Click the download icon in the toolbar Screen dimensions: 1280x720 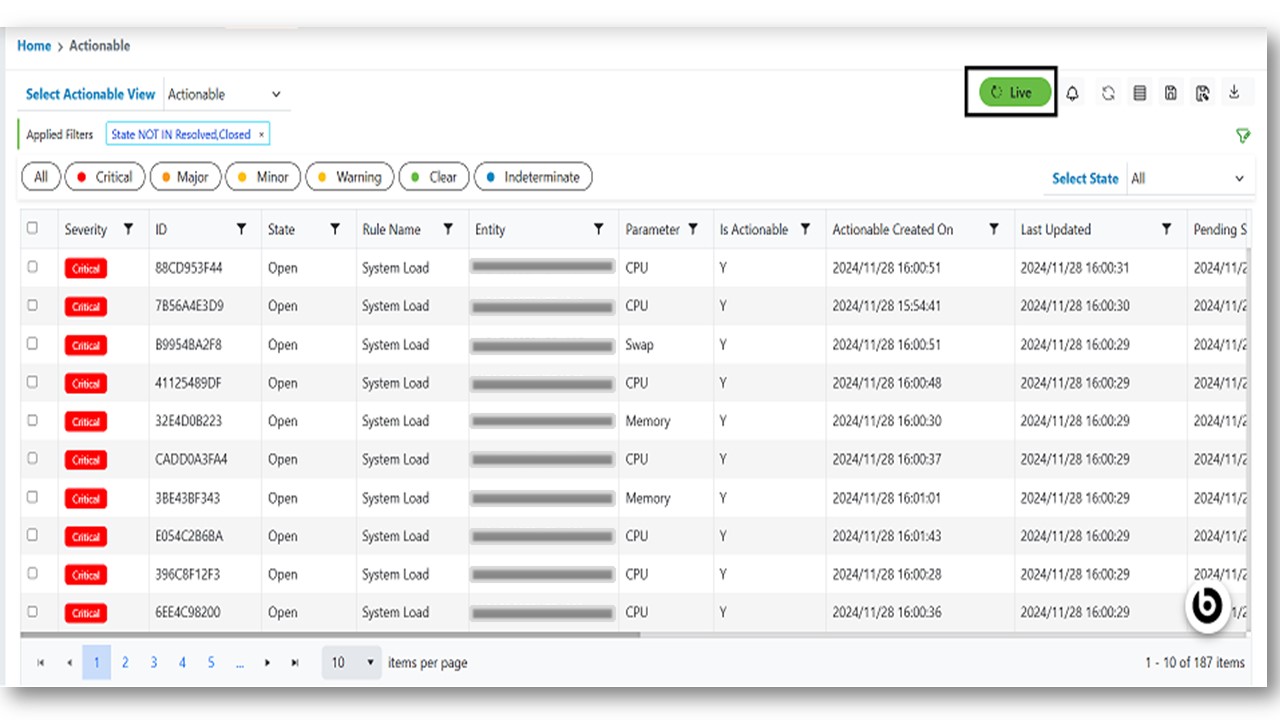point(1235,92)
